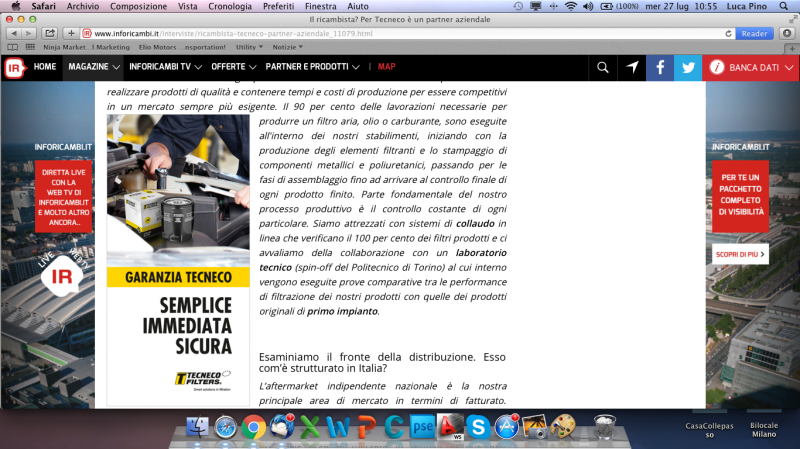
Task: Click the Finder icon in the Dock
Action: tap(197, 427)
